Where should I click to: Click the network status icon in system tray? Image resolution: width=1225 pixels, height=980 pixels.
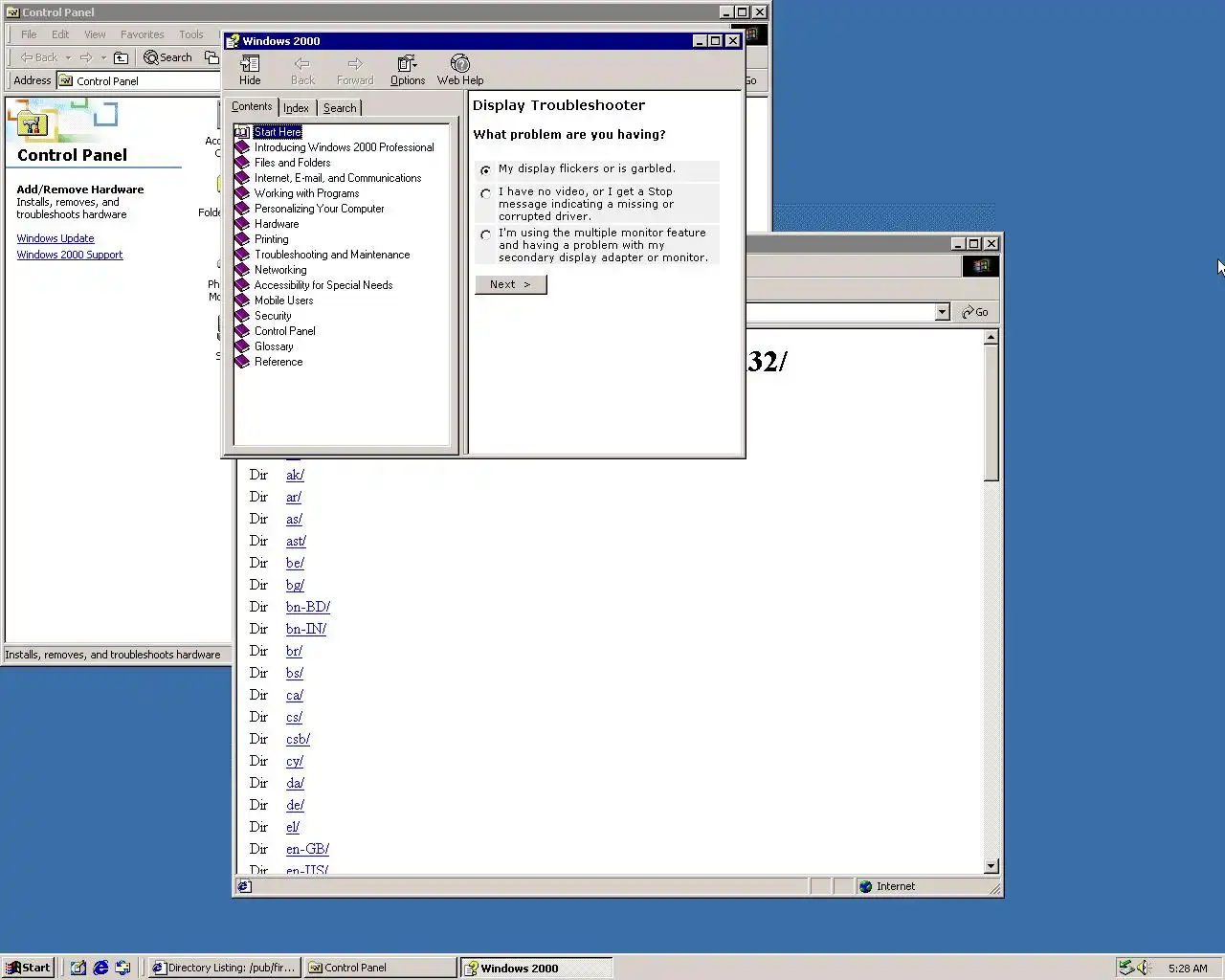click(x=1126, y=968)
